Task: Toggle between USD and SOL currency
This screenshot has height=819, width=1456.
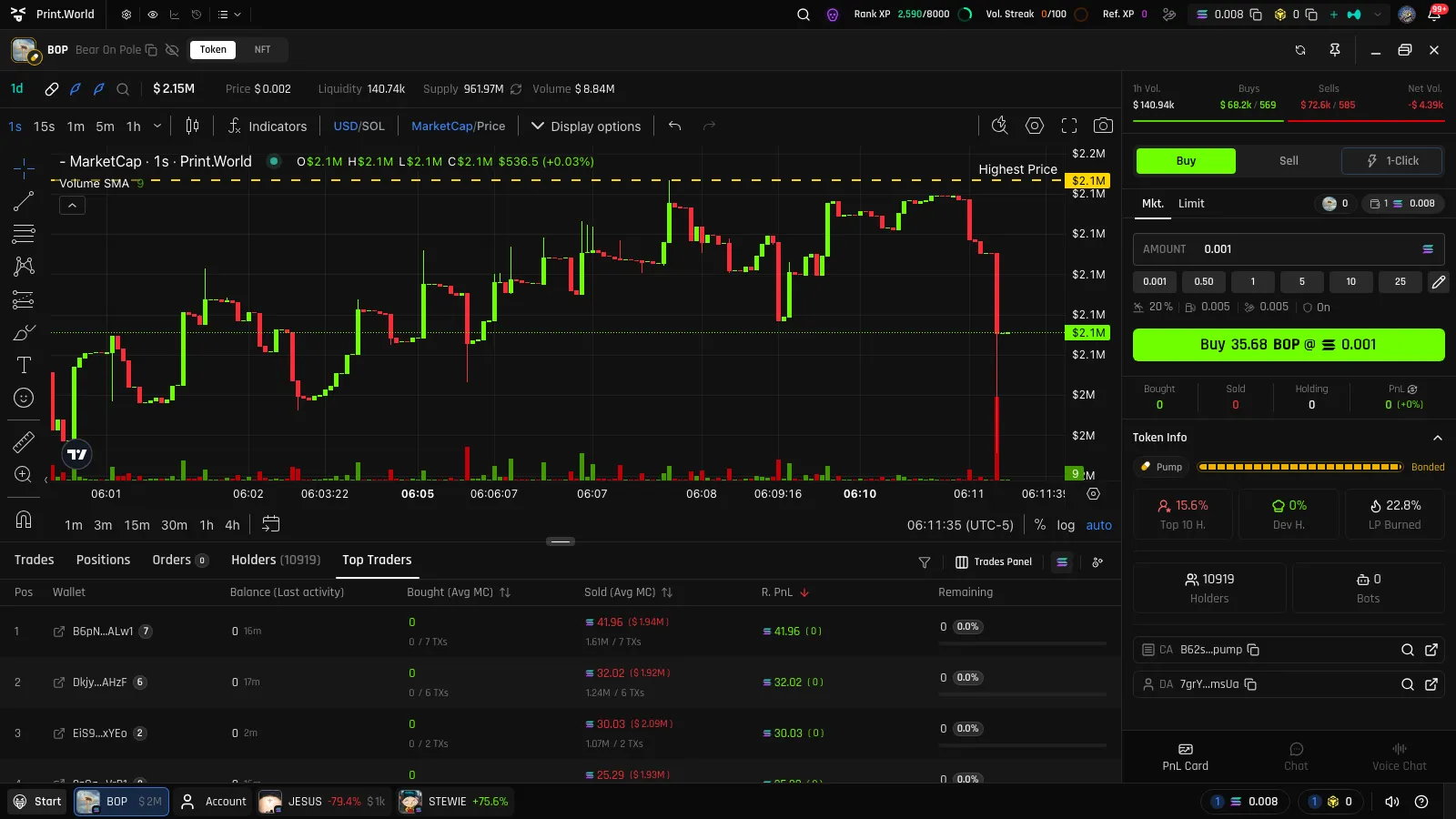Action: point(359,126)
